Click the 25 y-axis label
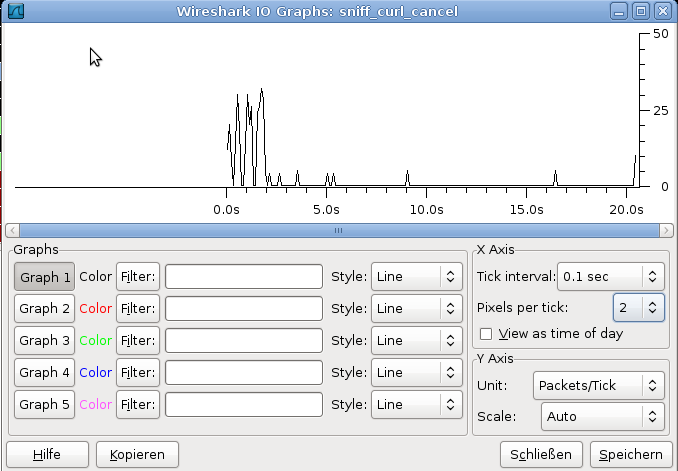 click(x=661, y=111)
